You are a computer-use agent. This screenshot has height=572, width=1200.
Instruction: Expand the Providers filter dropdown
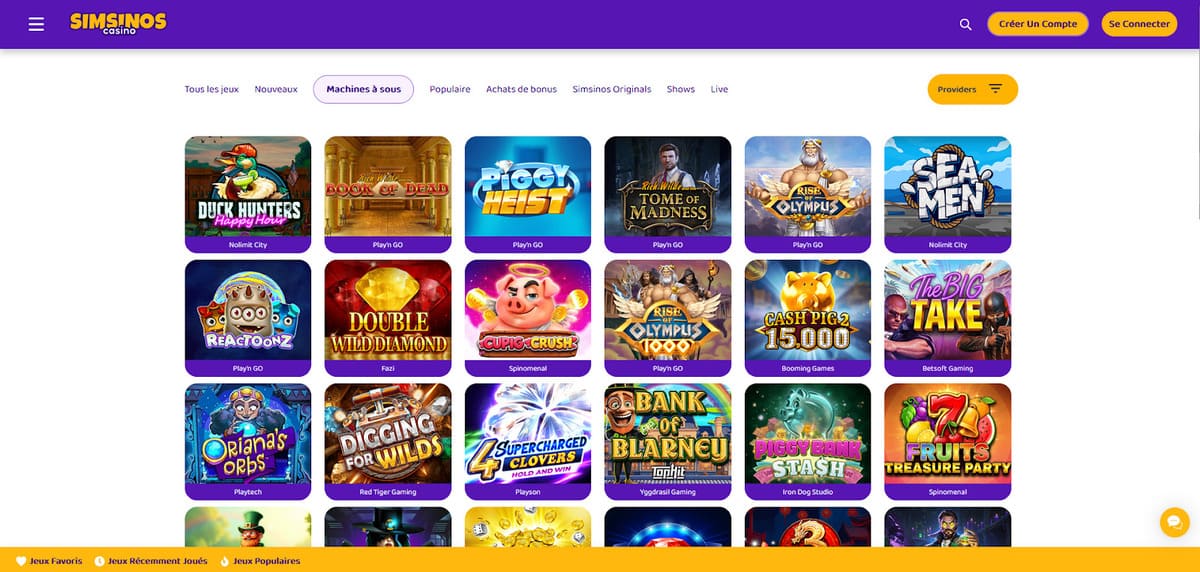point(972,89)
